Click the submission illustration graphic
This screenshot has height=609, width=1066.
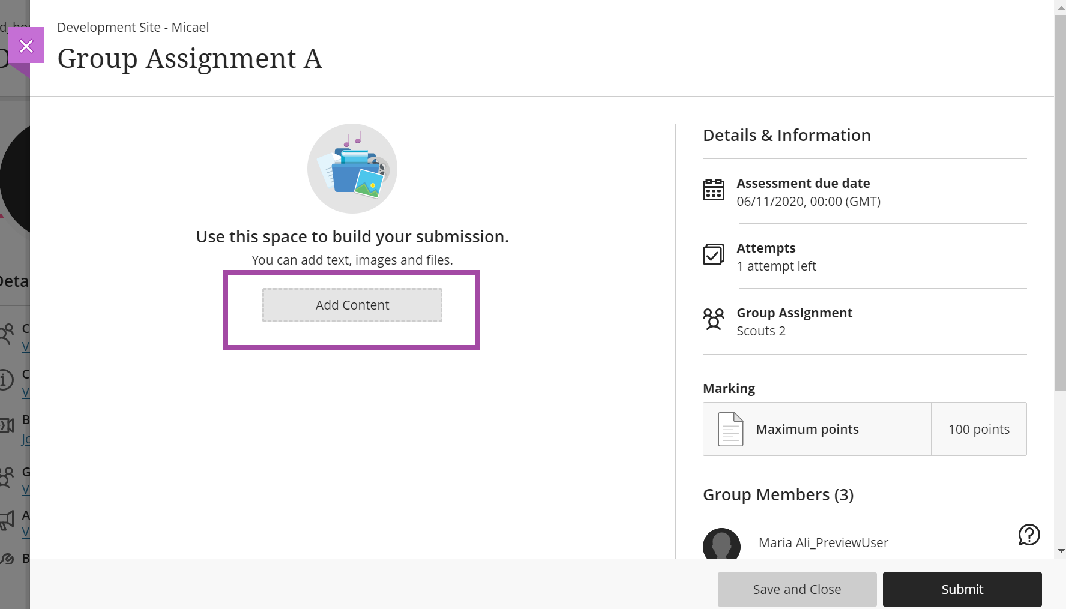pos(352,167)
